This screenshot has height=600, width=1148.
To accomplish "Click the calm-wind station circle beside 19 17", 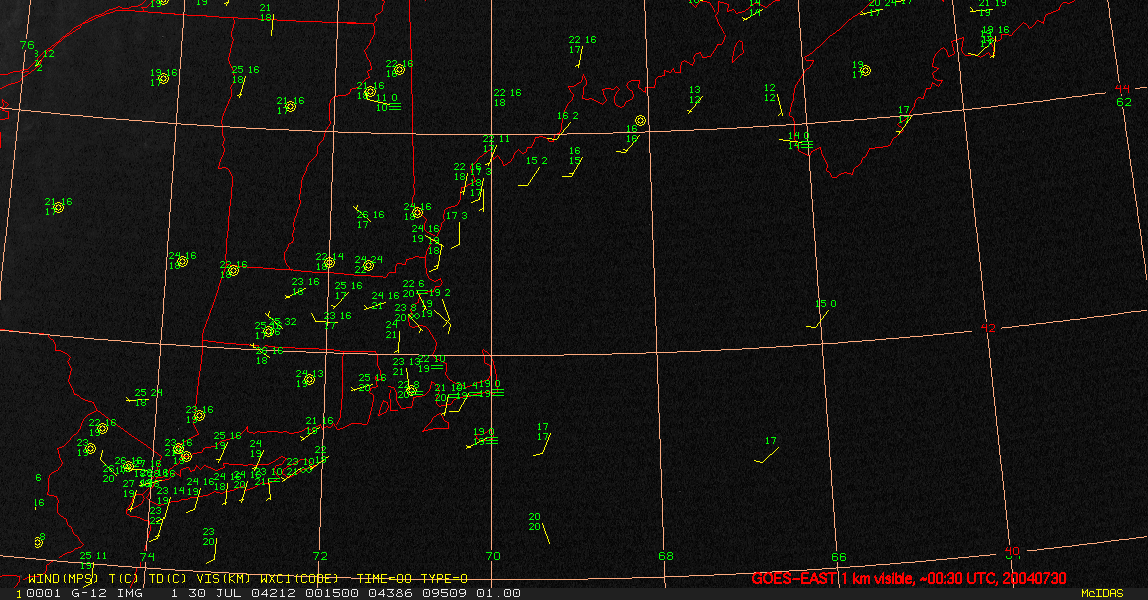I will point(866,71).
